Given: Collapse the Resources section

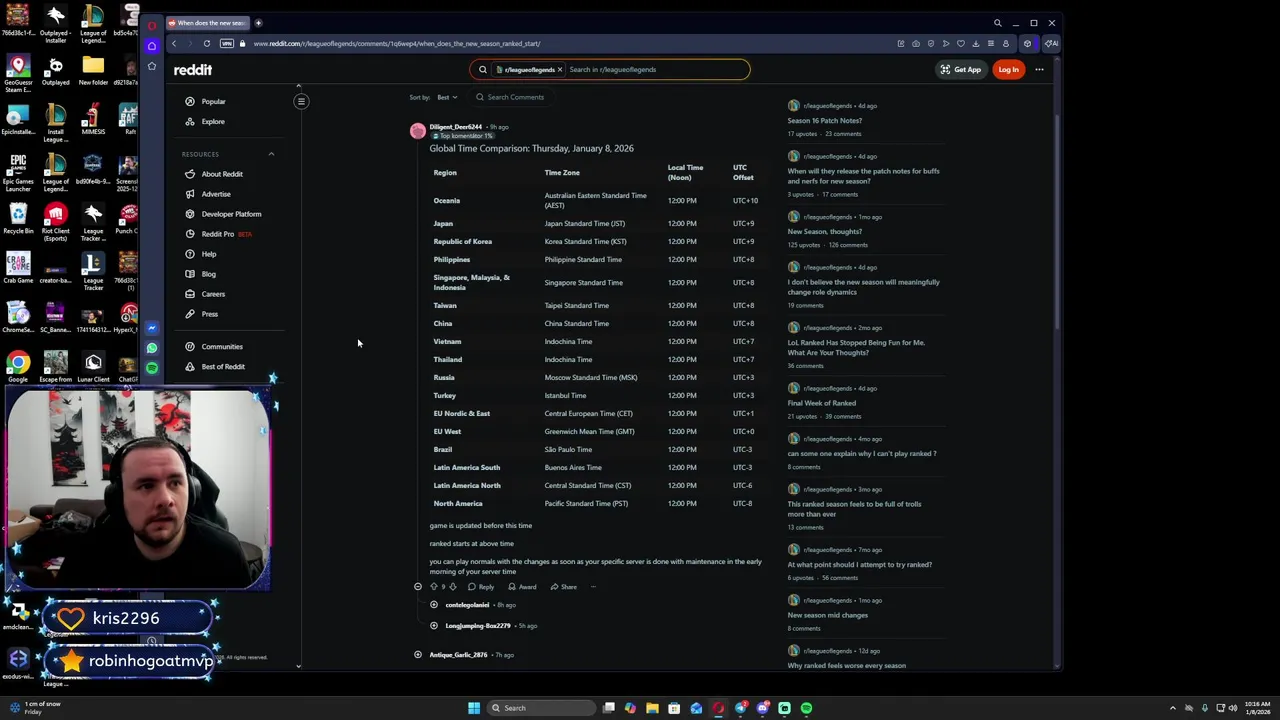Looking at the screenshot, I should [x=271, y=154].
